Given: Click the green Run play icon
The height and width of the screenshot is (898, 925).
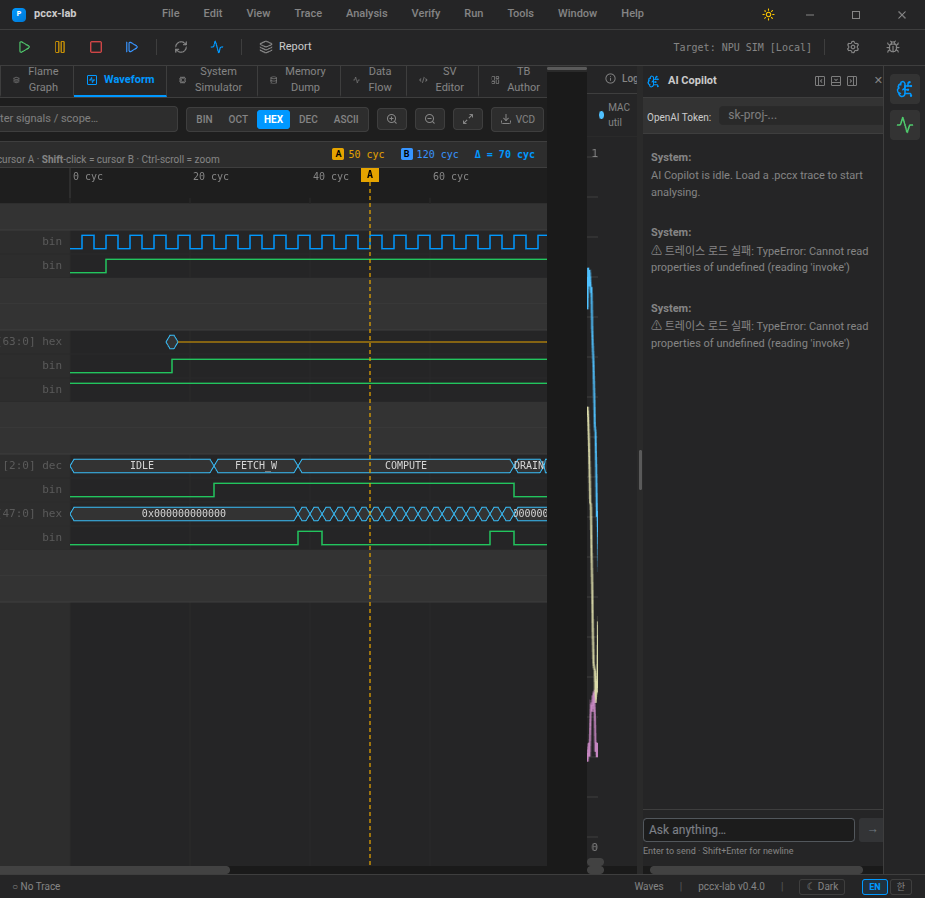Looking at the screenshot, I should pyautogui.click(x=24, y=47).
